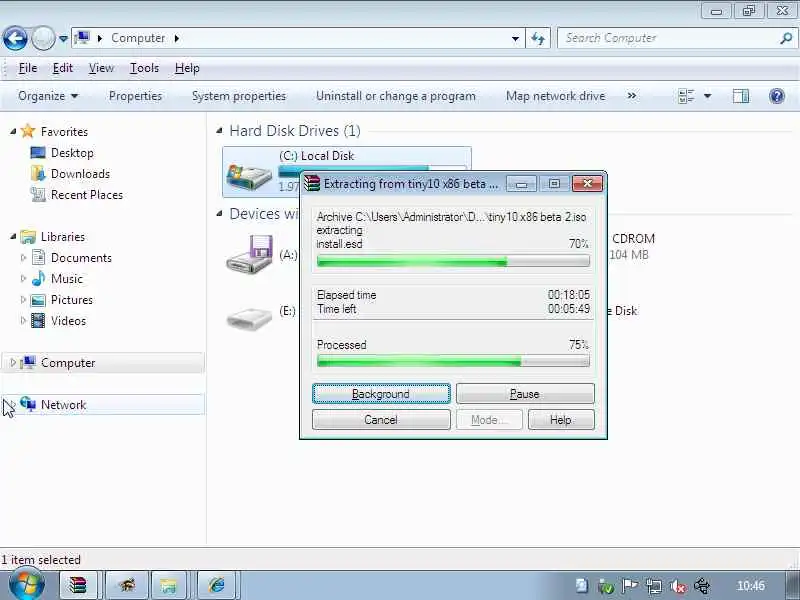This screenshot has width=800, height=600.
Task: Launch Internet Explorer from the taskbar
Action: 216,585
